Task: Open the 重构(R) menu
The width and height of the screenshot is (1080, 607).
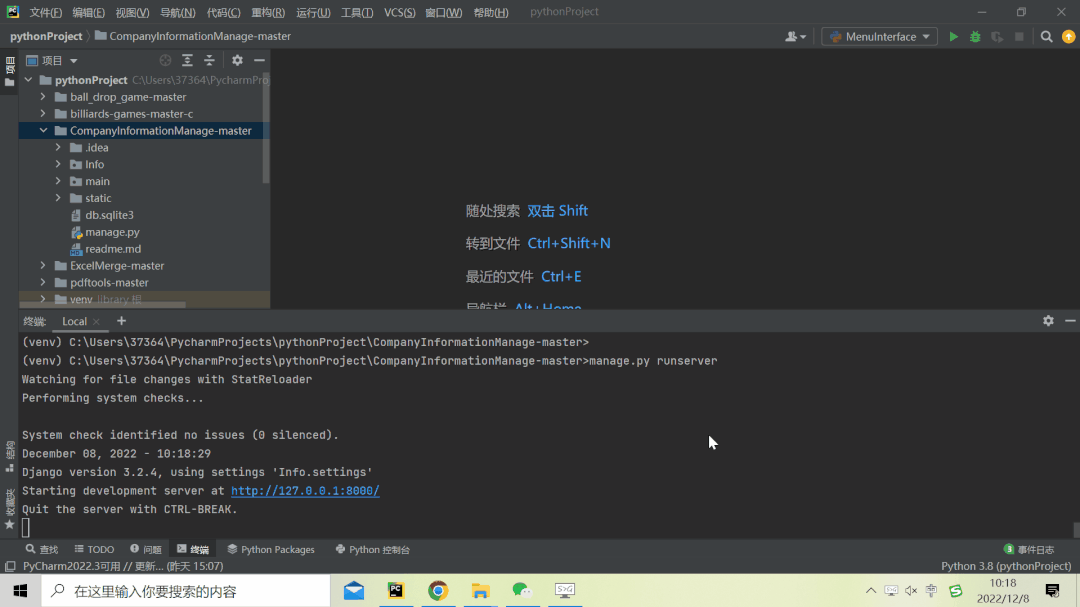Action: pos(268,12)
